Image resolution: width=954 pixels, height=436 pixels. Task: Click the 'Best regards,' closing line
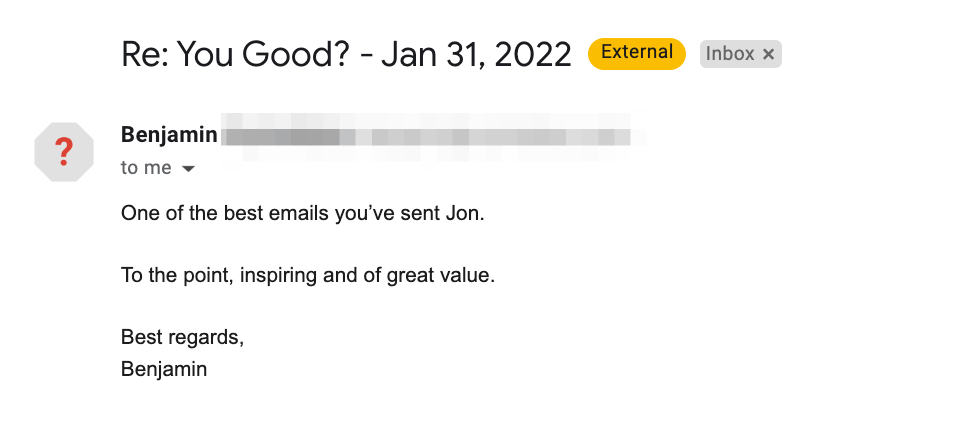[183, 337]
